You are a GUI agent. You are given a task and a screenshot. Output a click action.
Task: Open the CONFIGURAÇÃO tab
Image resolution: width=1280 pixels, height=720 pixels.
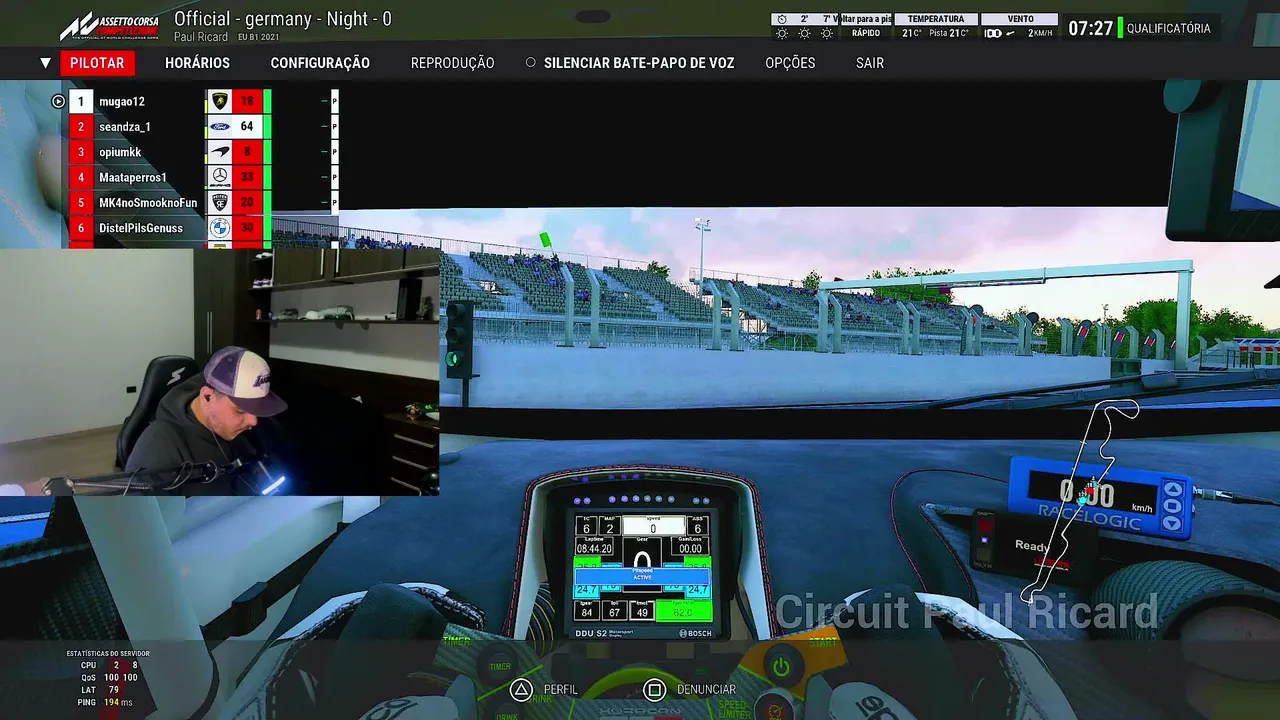[320, 63]
